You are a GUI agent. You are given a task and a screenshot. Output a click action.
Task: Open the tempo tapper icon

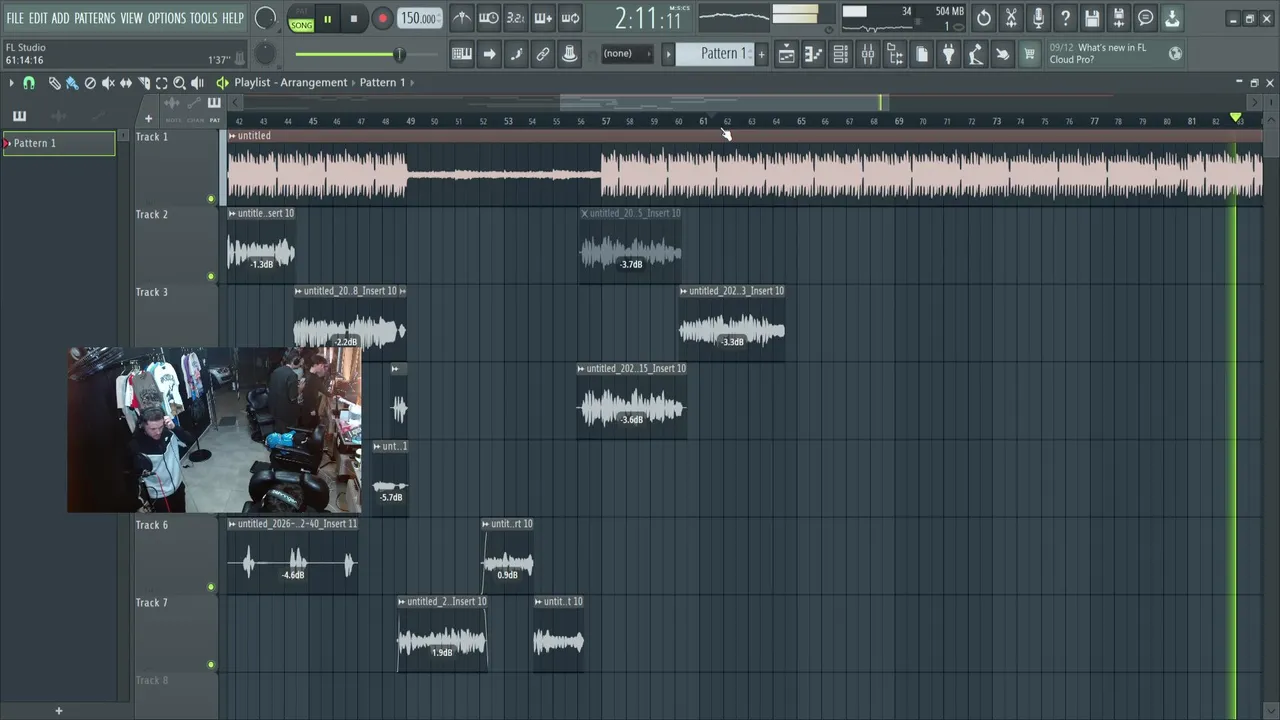(975, 55)
